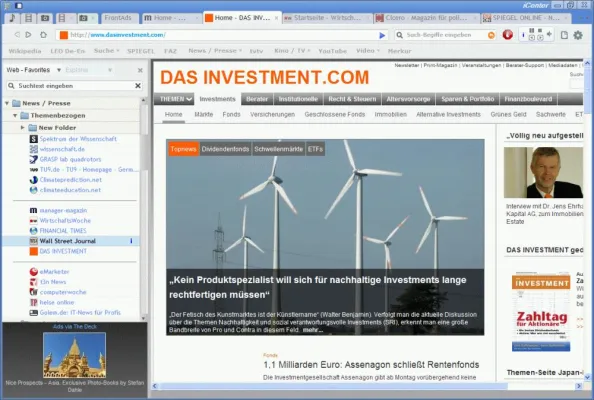The width and height of the screenshot is (594, 400).
Task: Click the horizontal page scrollbar
Action: click(x=333, y=386)
